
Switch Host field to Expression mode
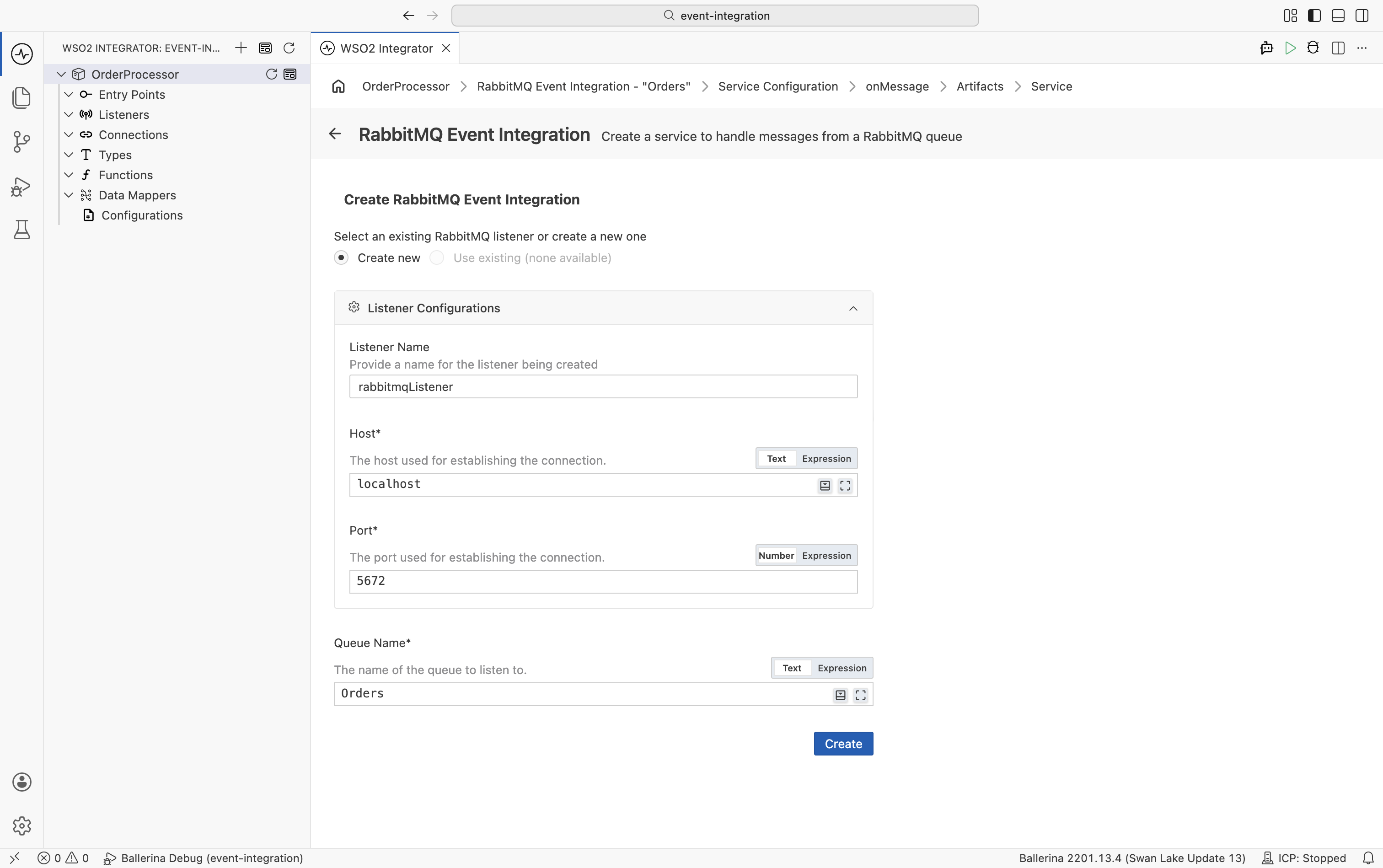[x=826, y=459]
